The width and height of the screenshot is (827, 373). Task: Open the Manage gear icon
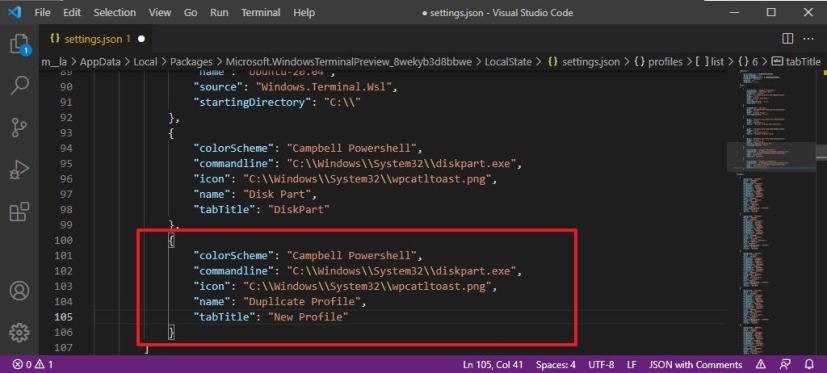(x=19, y=332)
